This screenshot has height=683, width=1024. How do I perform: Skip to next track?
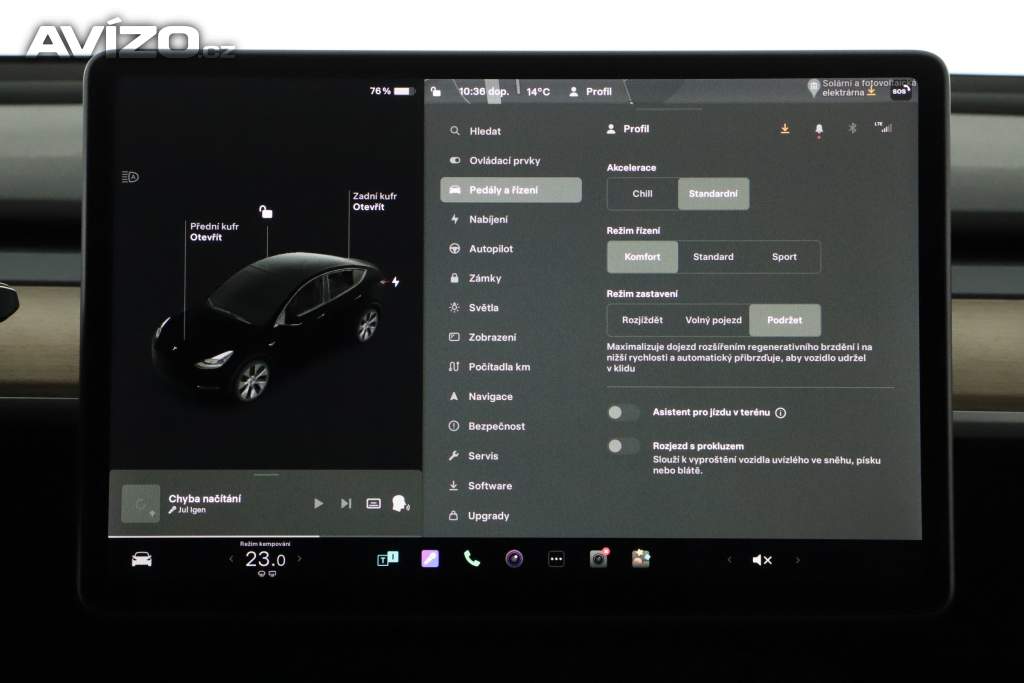click(346, 503)
